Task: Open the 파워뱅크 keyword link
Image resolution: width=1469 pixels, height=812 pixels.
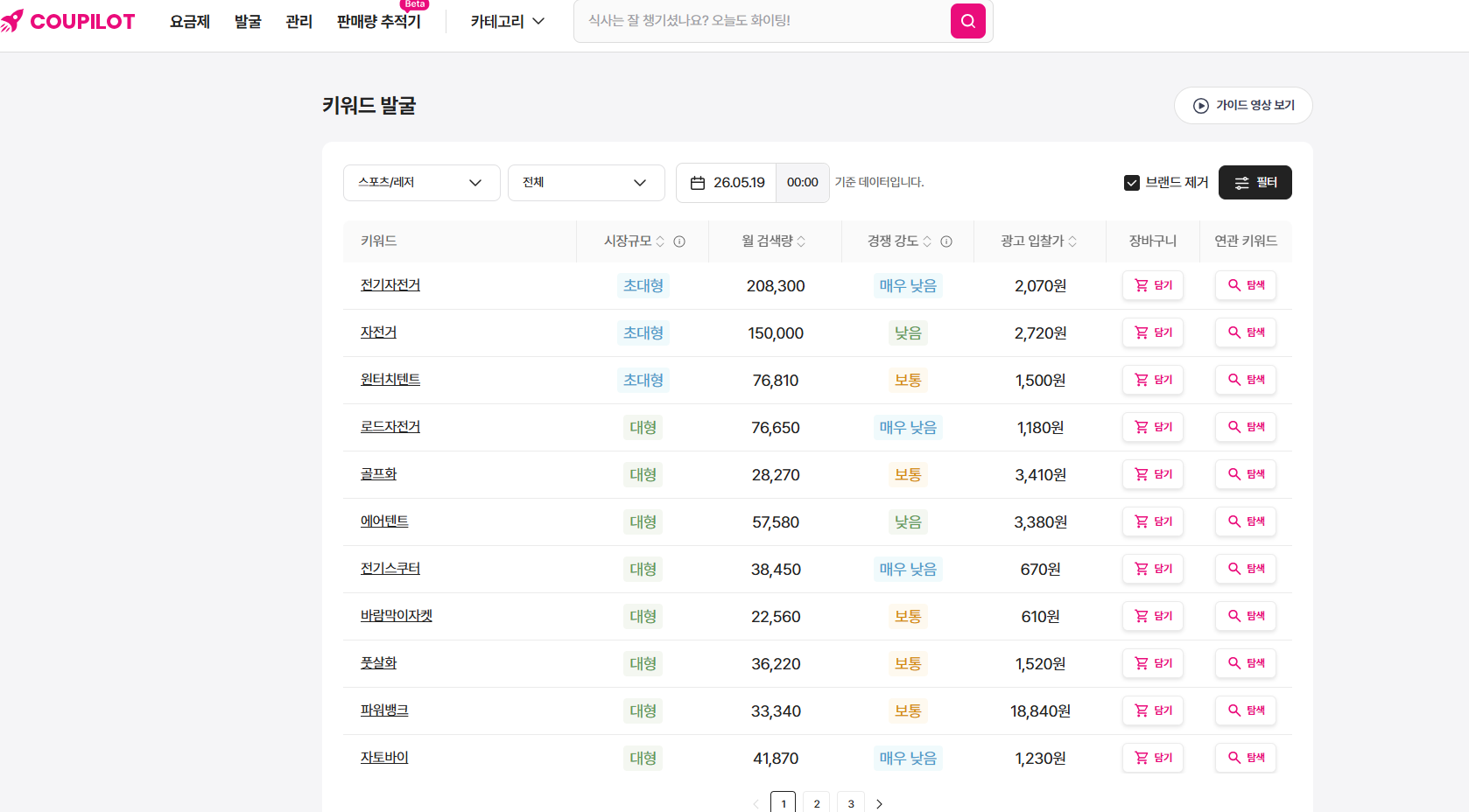Action: (x=384, y=710)
